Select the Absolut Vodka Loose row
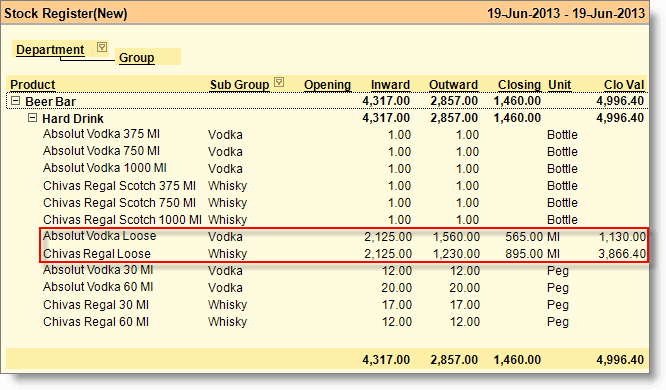The image size is (666, 390). click(344, 237)
